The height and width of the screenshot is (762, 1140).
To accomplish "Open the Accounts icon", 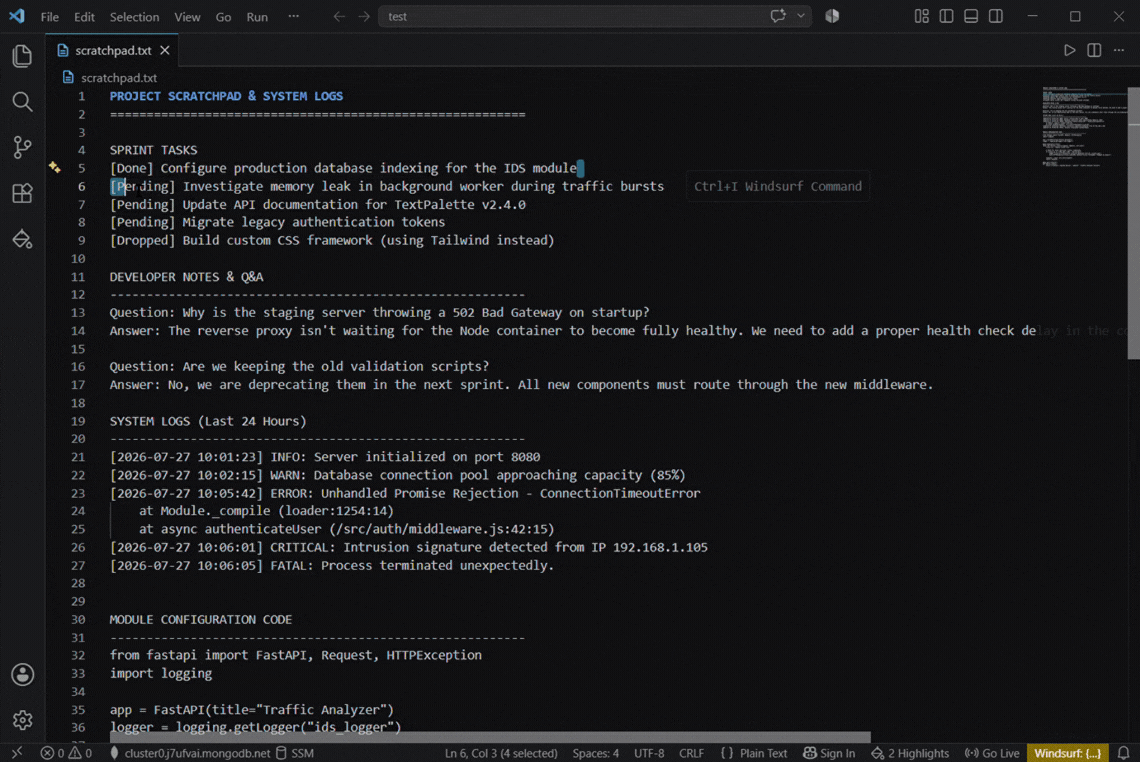I will [x=23, y=675].
